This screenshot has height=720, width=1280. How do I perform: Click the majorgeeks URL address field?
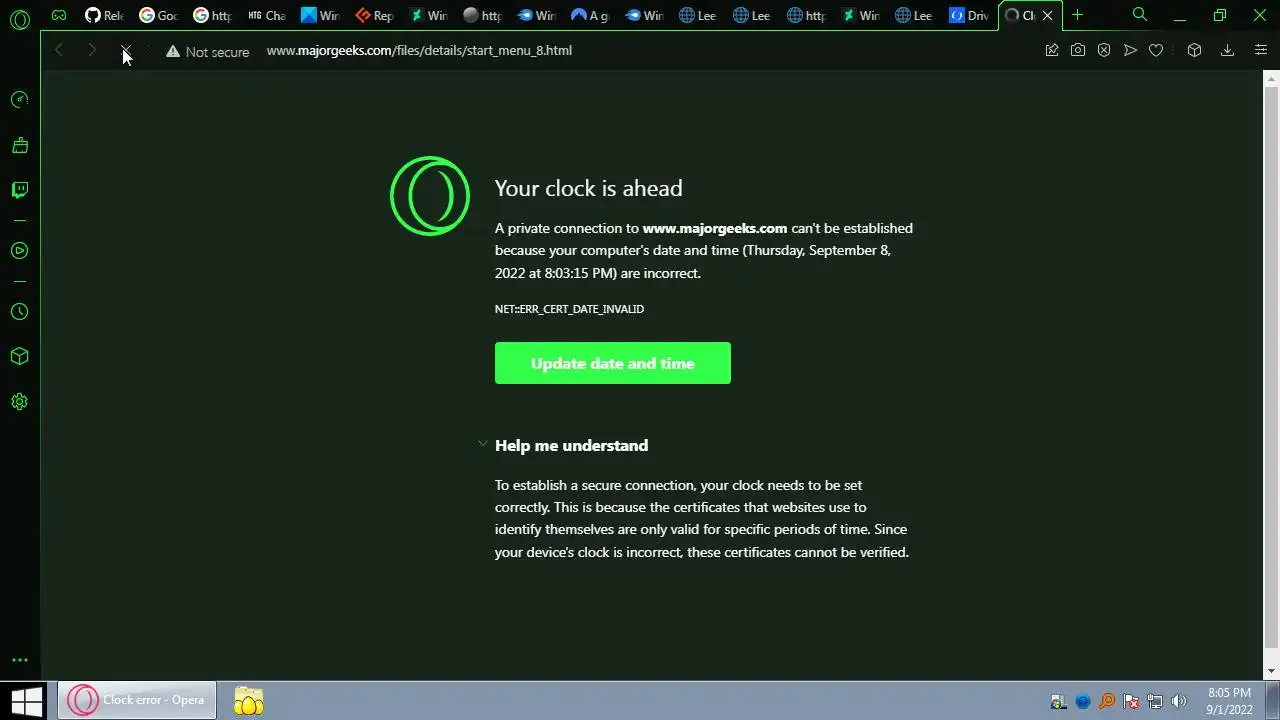tap(419, 50)
